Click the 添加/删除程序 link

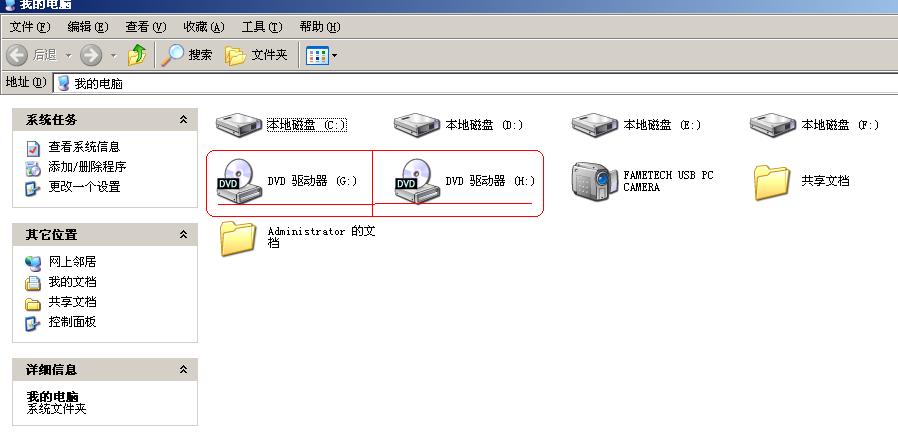pyautogui.click(x=87, y=167)
